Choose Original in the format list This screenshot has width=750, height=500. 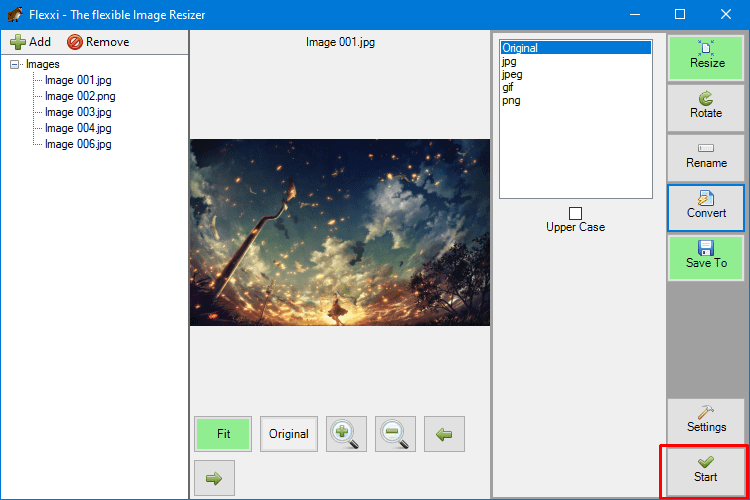pos(575,48)
